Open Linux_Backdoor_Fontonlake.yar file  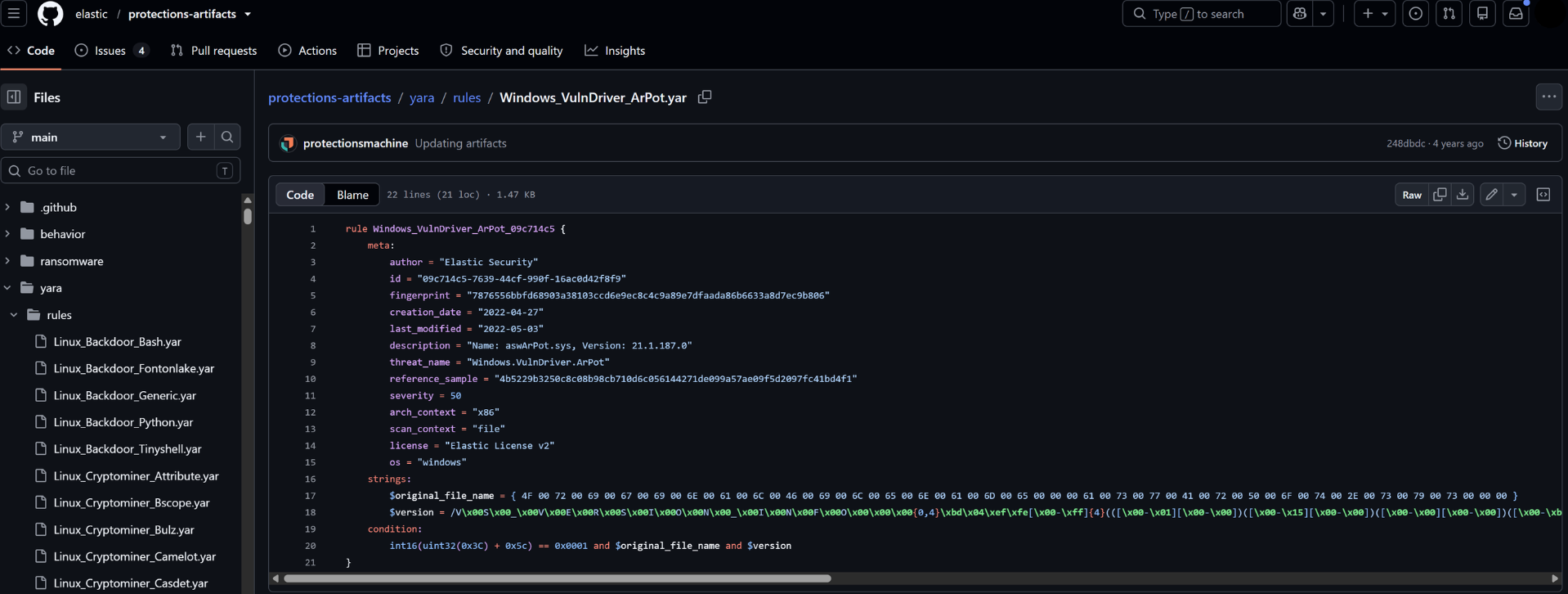(x=133, y=369)
